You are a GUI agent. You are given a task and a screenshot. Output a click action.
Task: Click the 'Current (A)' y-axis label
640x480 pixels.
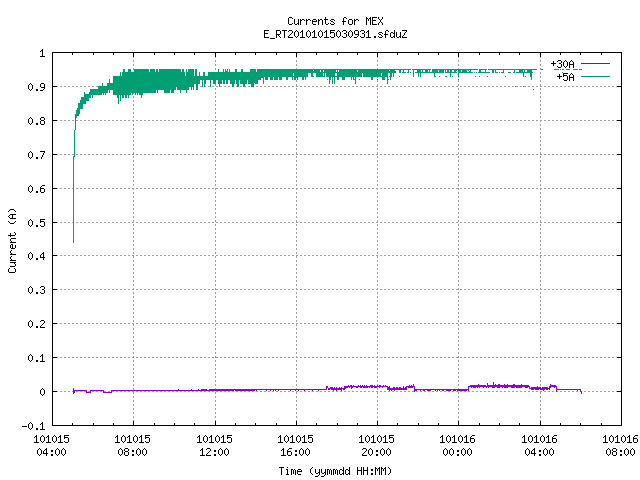(x=12, y=240)
